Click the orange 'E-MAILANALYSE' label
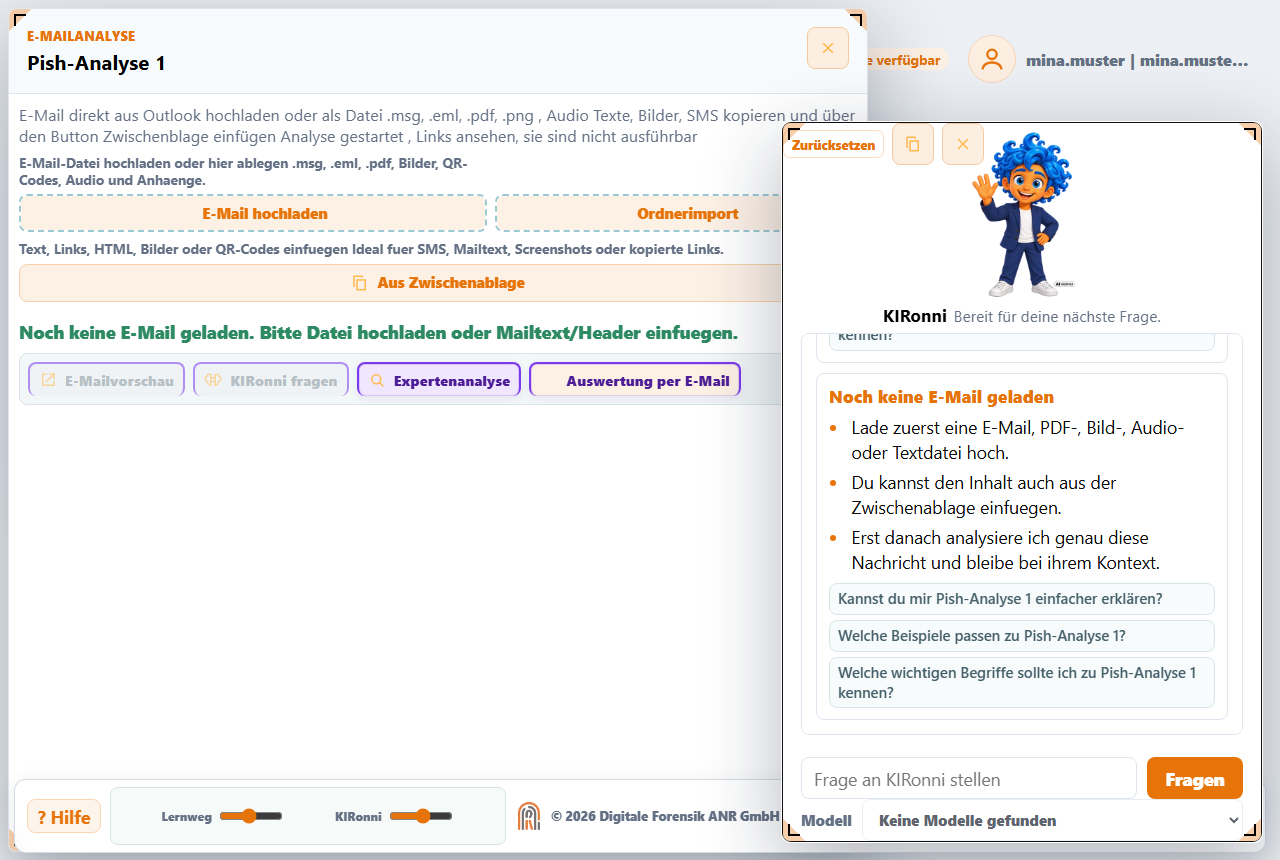 click(x=81, y=36)
